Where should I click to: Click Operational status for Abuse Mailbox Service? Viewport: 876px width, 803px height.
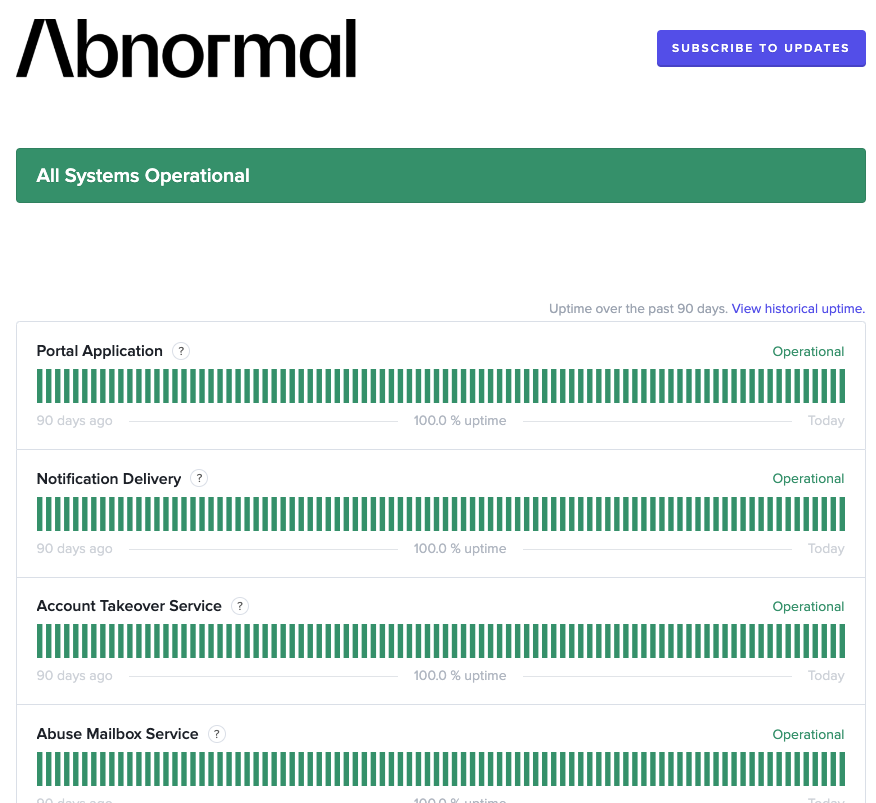pyautogui.click(x=808, y=734)
